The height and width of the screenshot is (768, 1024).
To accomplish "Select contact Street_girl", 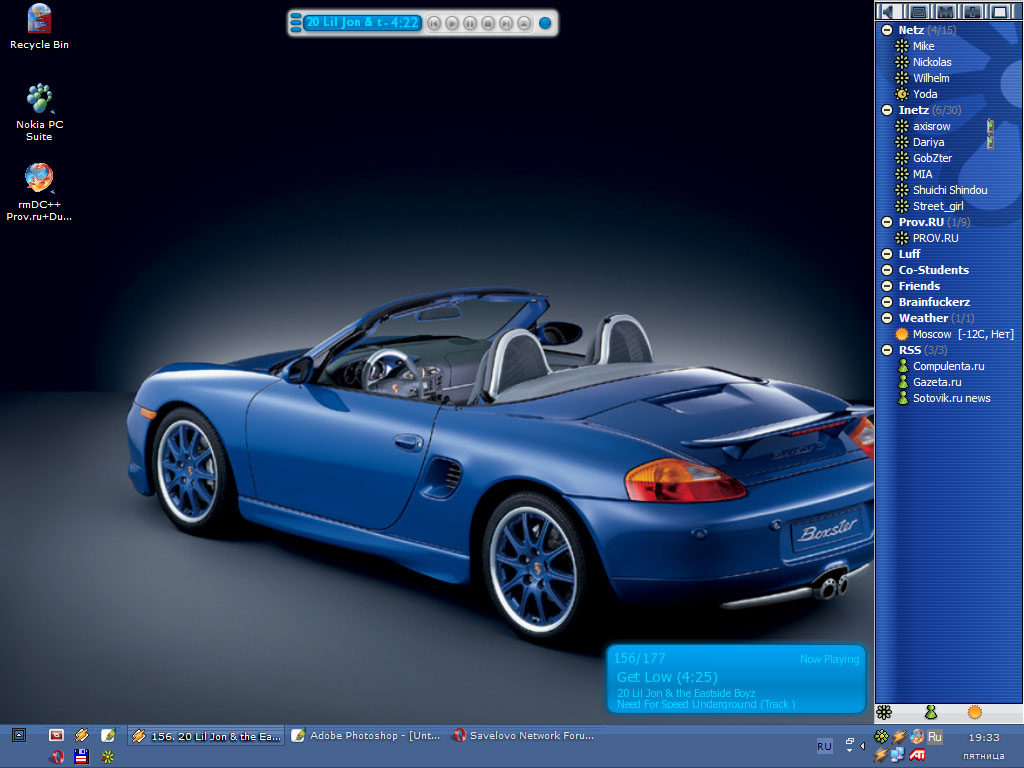I will 938,206.
